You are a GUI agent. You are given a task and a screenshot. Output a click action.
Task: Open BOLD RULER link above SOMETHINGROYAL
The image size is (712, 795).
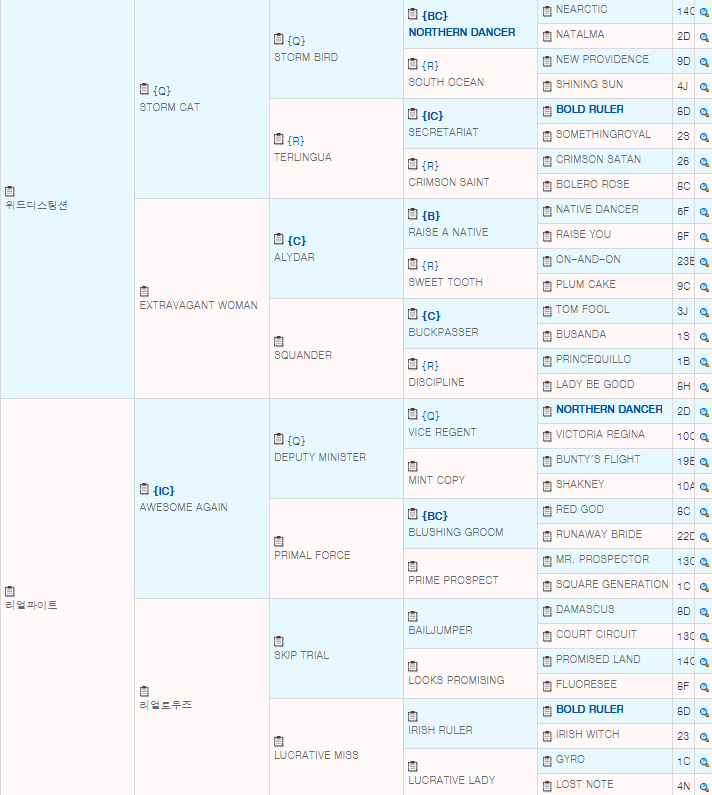tap(590, 110)
